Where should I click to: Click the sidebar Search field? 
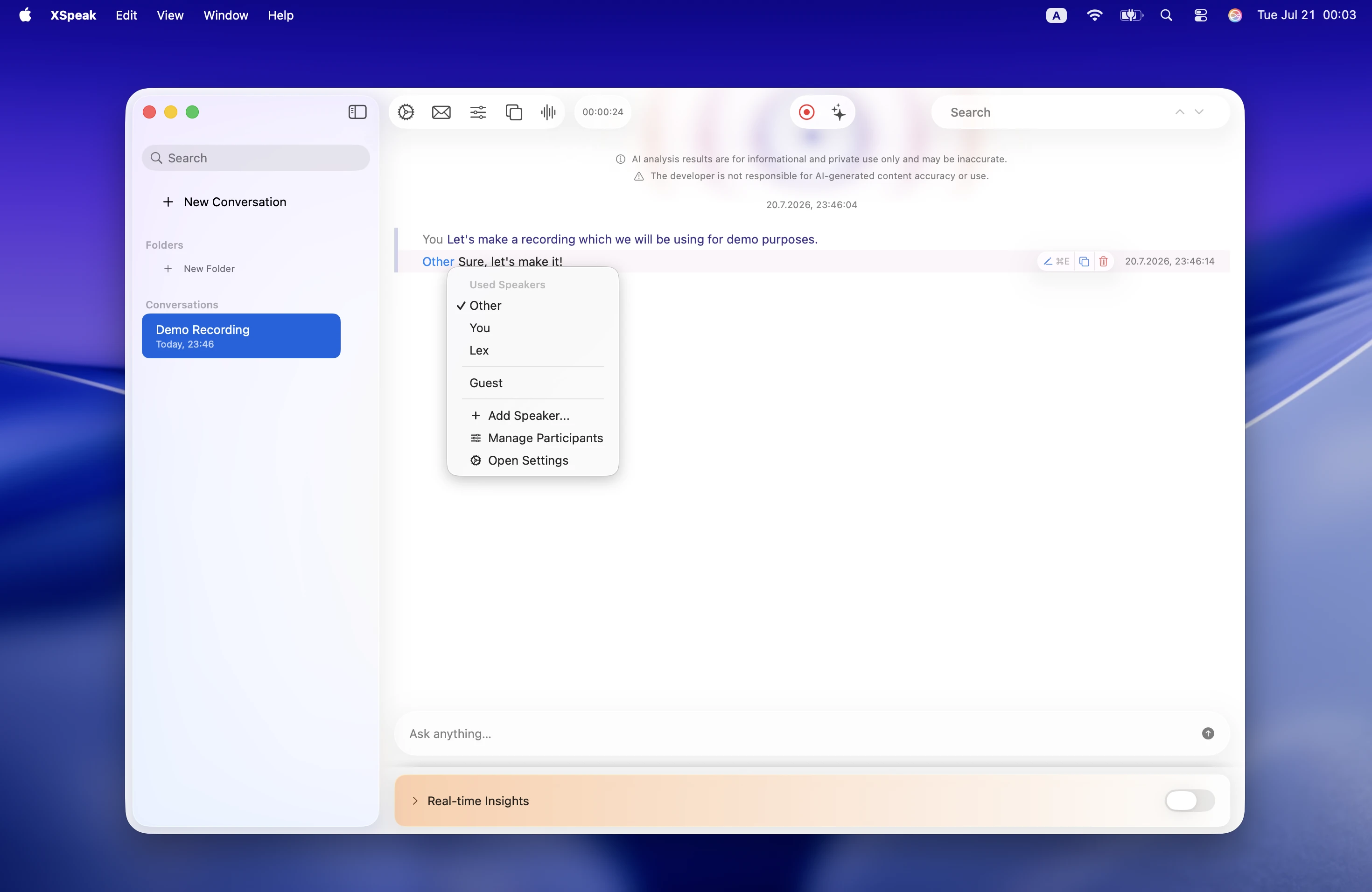point(256,158)
